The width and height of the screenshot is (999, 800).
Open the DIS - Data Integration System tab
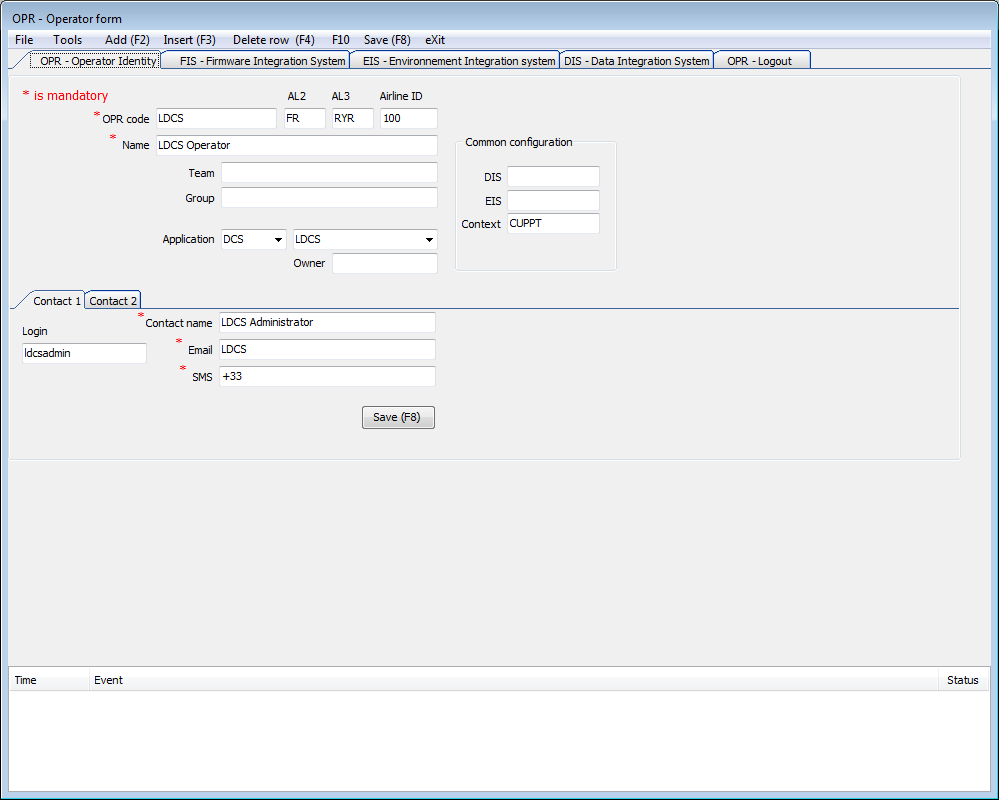[x=636, y=61]
